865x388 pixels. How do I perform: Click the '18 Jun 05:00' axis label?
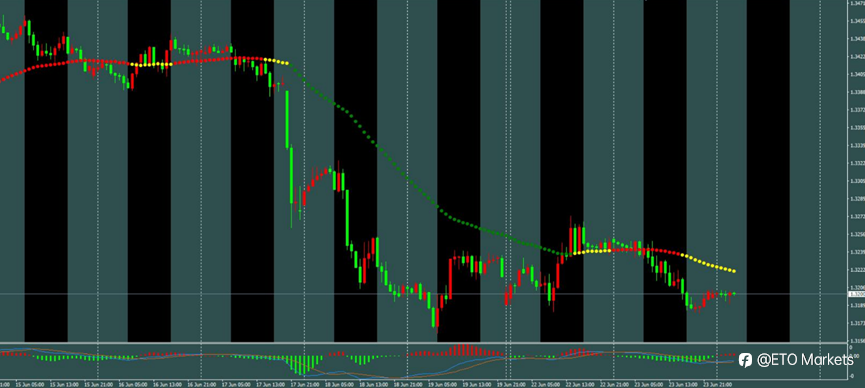[340, 384]
